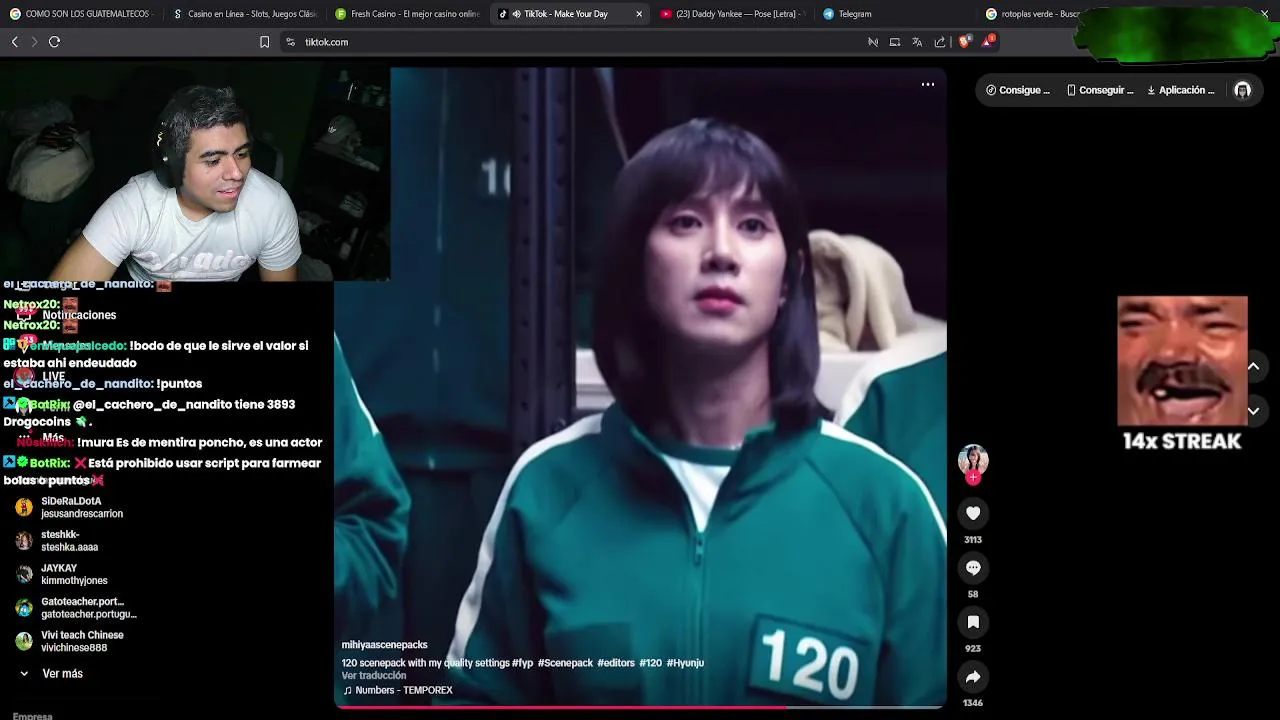Reload the TikTok page

54,42
